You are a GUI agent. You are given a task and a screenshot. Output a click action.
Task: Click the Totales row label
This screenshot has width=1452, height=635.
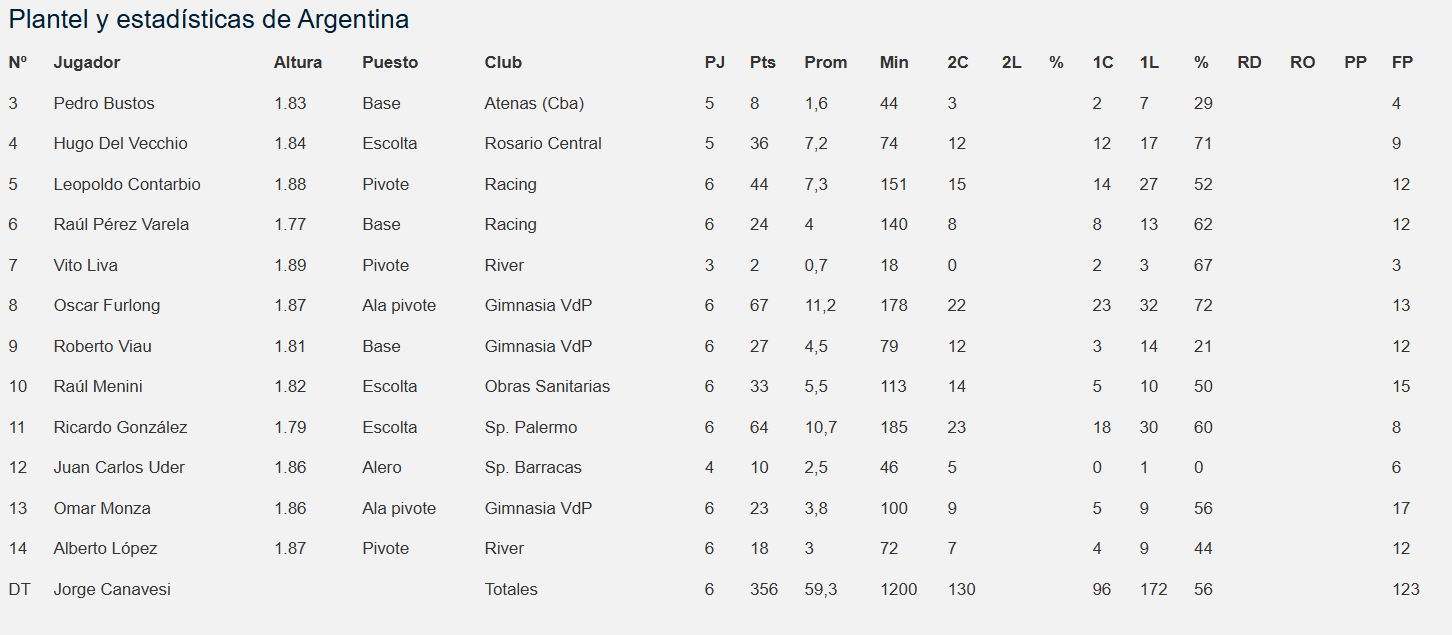pyautogui.click(x=511, y=589)
